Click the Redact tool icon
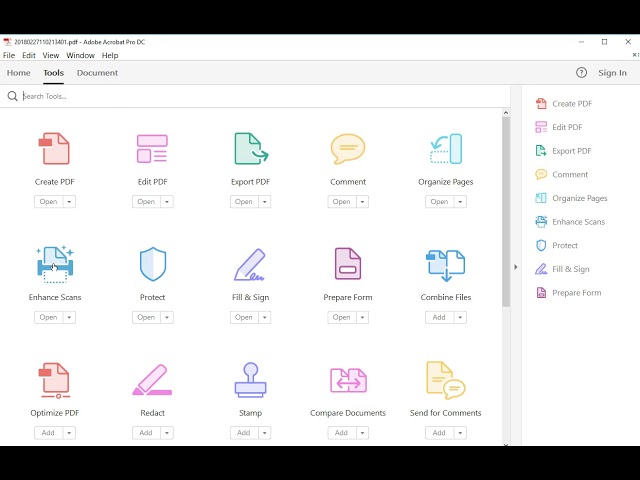This screenshot has width=640, height=480. (152, 380)
